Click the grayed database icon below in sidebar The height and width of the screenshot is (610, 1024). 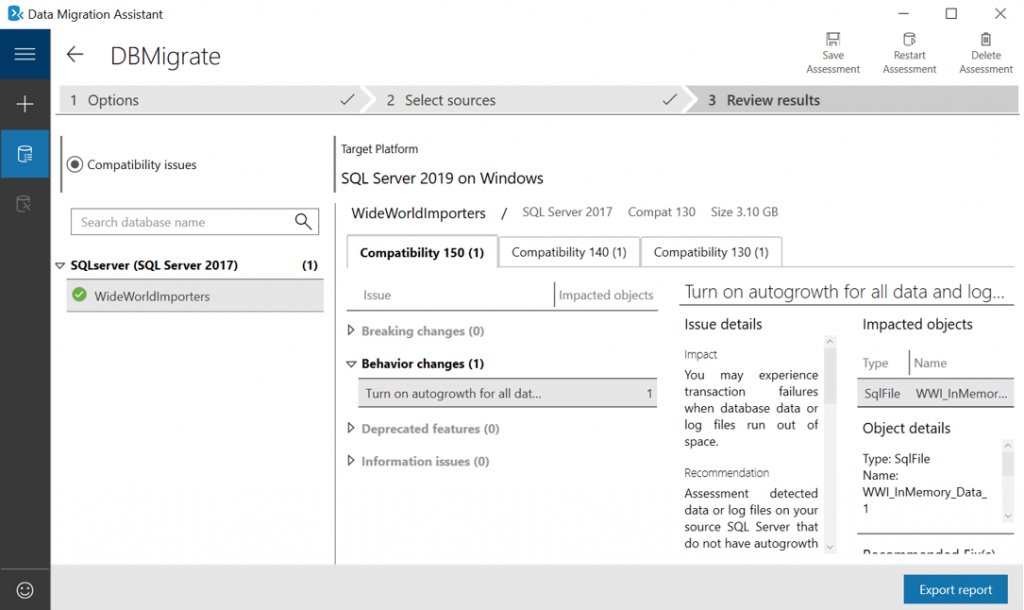click(24, 202)
